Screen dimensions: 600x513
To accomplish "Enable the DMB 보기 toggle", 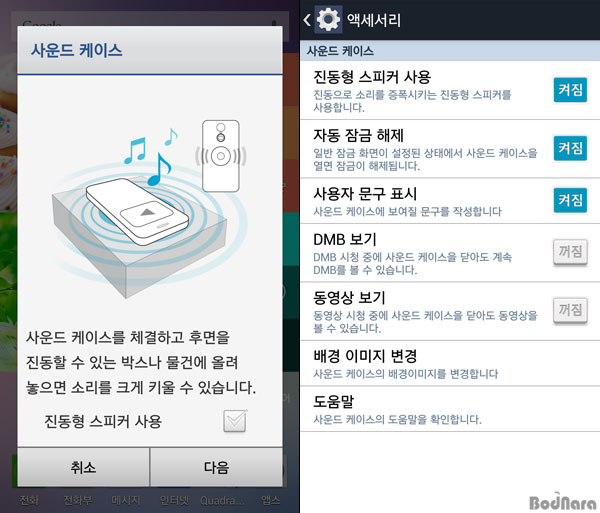I will [570, 252].
